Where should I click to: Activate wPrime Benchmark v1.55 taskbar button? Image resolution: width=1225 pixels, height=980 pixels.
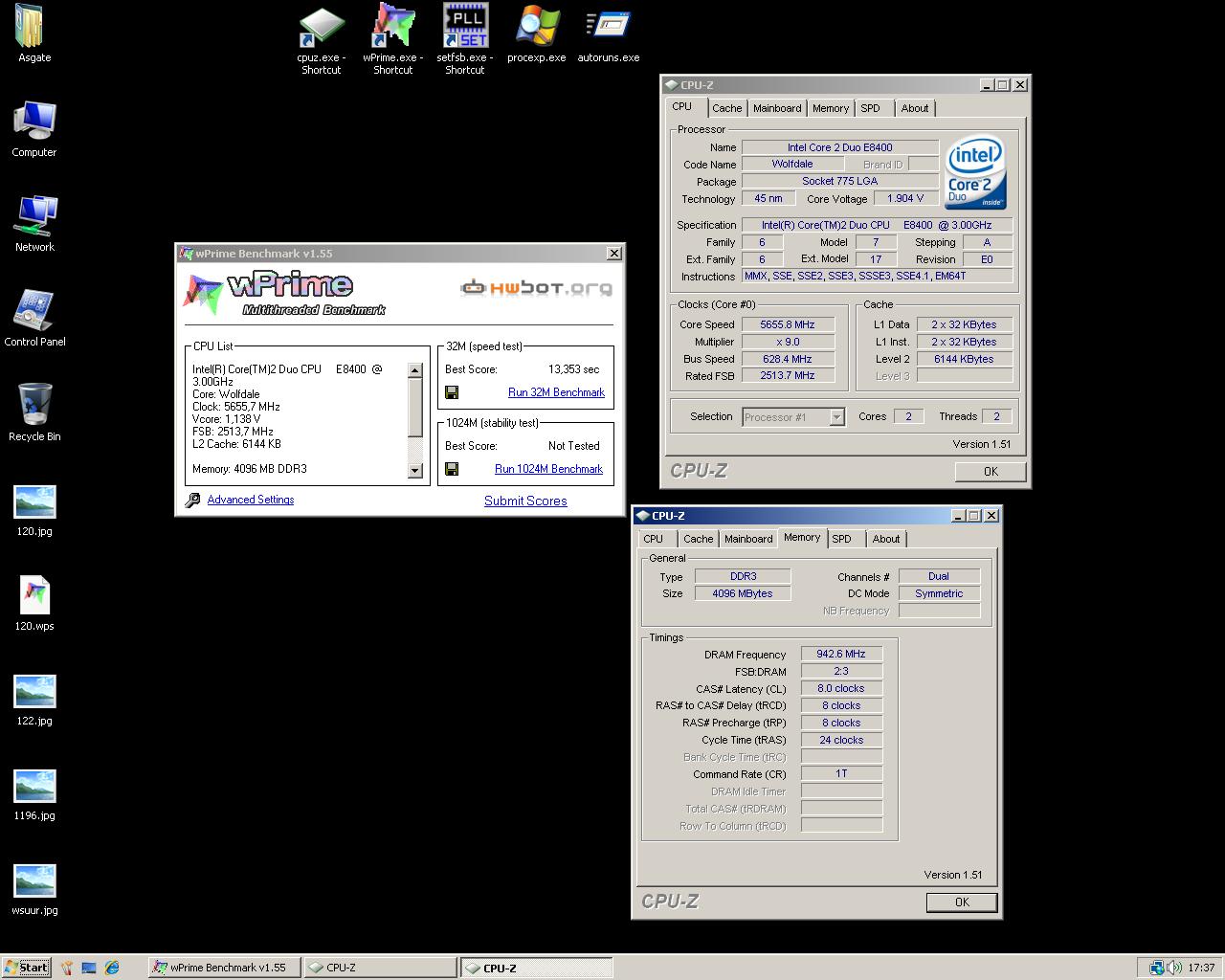tap(224, 968)
